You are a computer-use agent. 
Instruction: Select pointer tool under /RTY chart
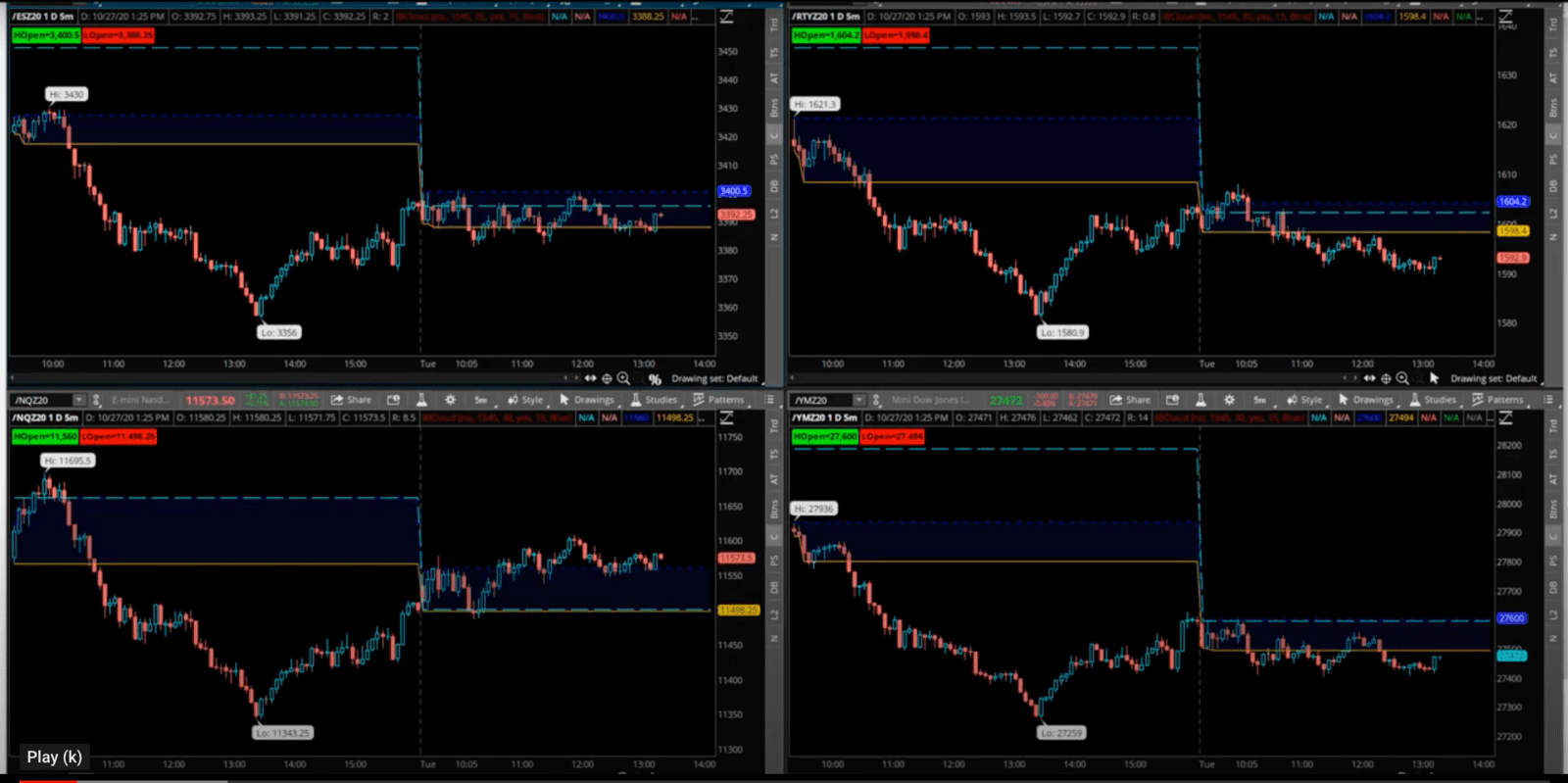click(1434, 378)
